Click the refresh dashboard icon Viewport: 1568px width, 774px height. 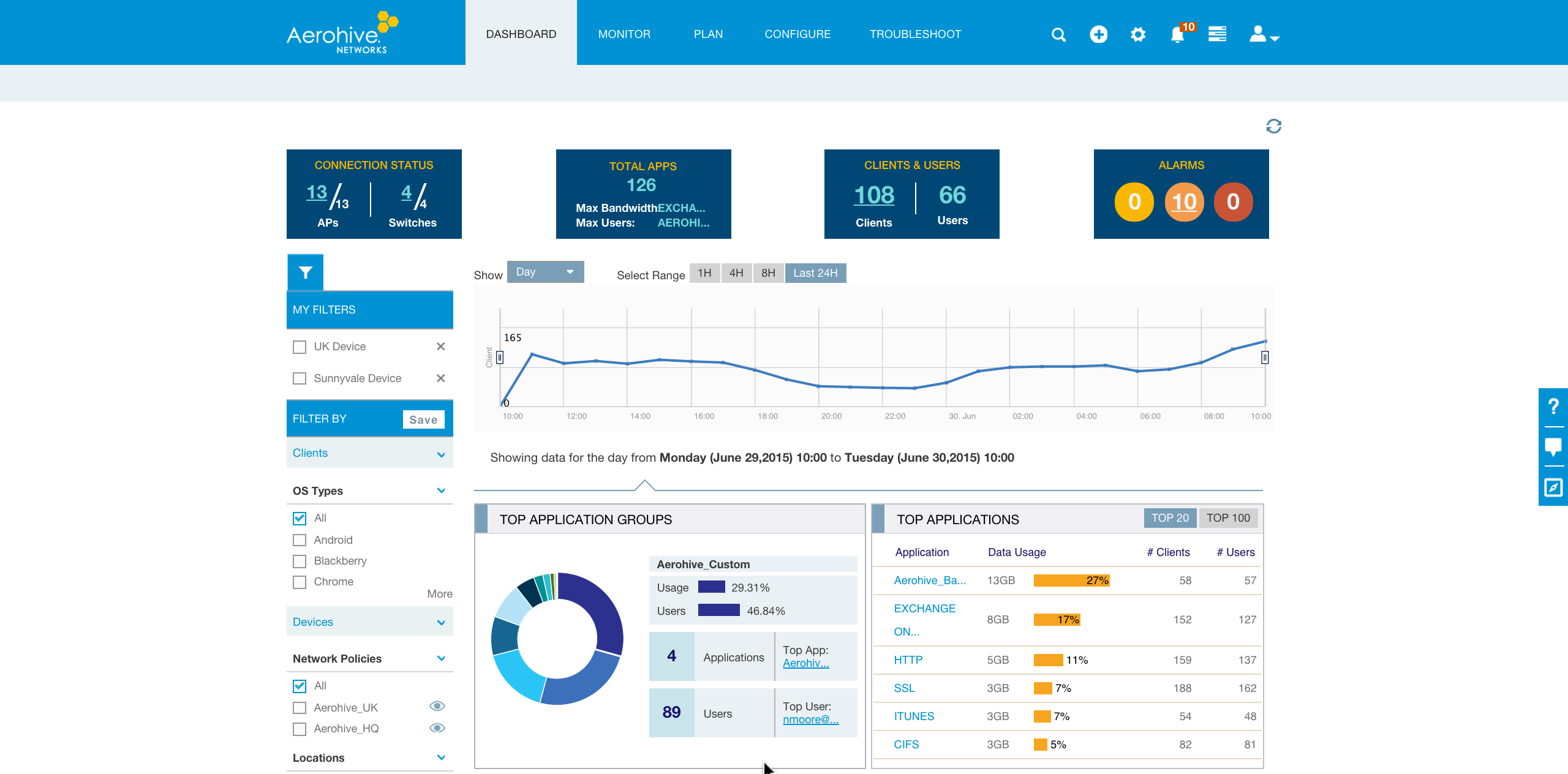pyautogui.click(x=1273, y=126)
